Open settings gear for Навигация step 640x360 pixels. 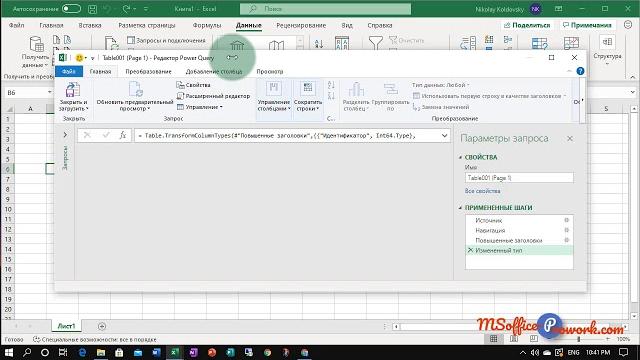567,230
